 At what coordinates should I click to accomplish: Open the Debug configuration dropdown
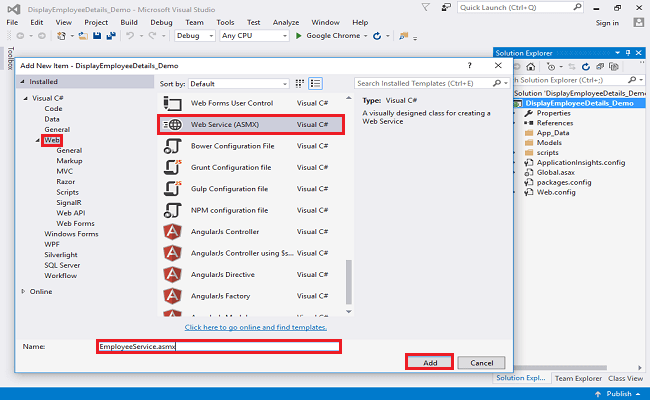(x=194, y=36)
